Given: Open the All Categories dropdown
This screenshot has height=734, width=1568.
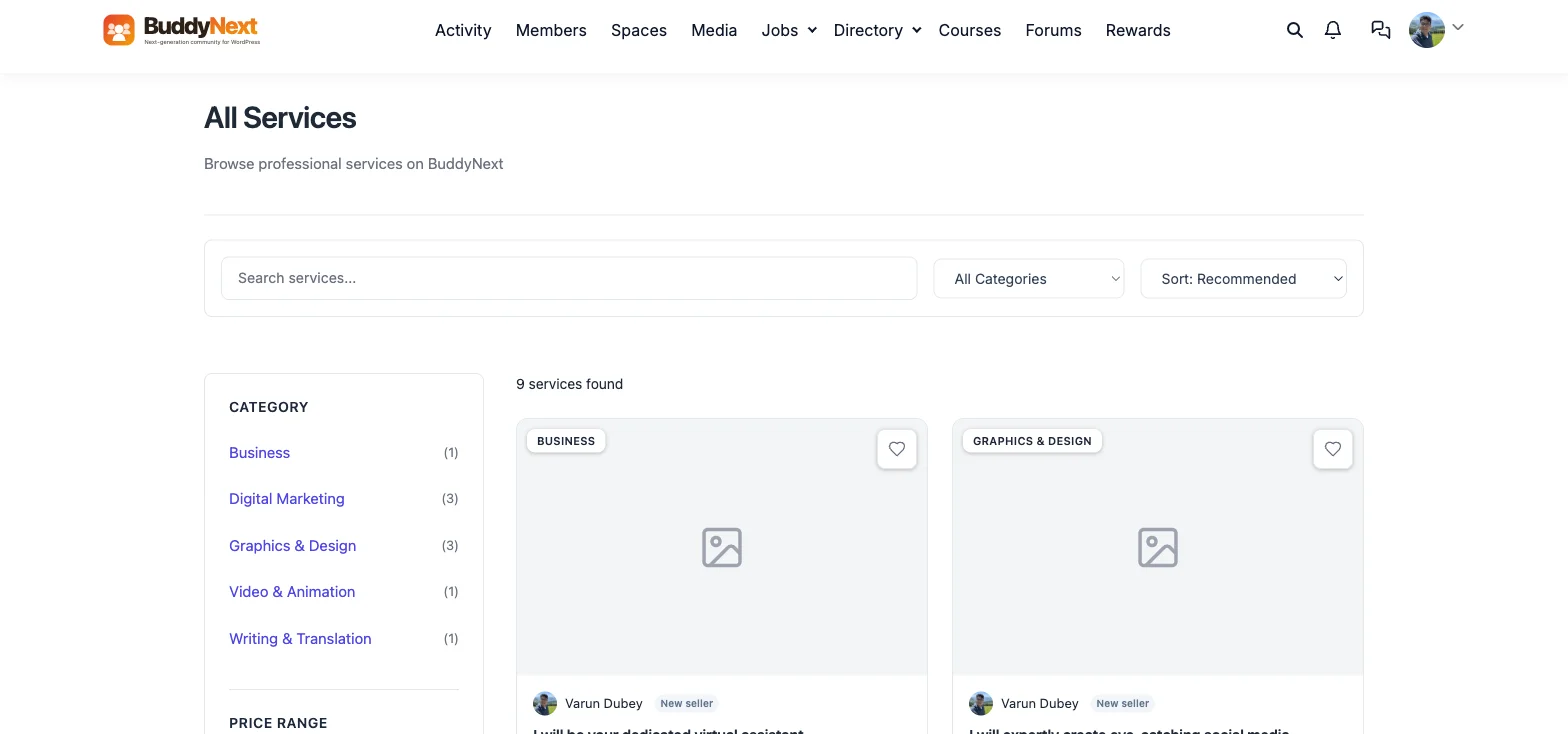Looking at the screenshot, I should pyautogui.click(x=1029, y=279).
